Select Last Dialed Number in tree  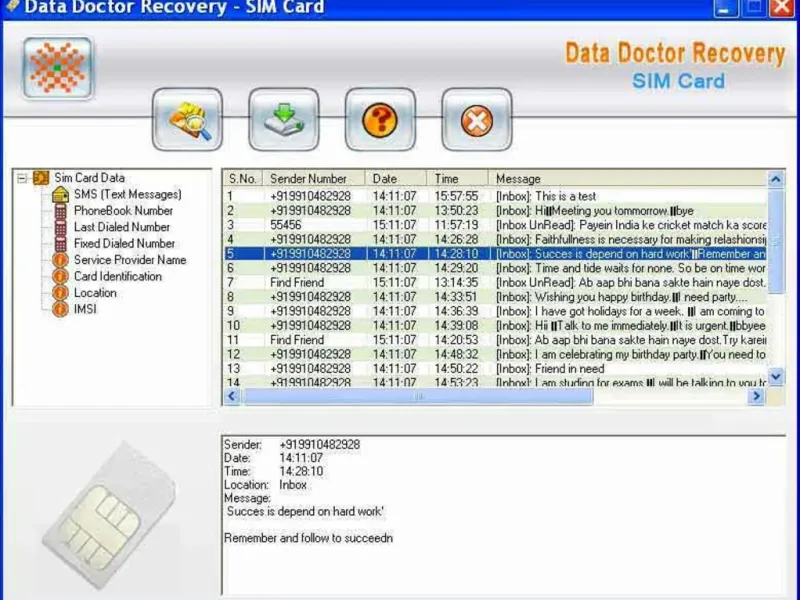(122, 227)
